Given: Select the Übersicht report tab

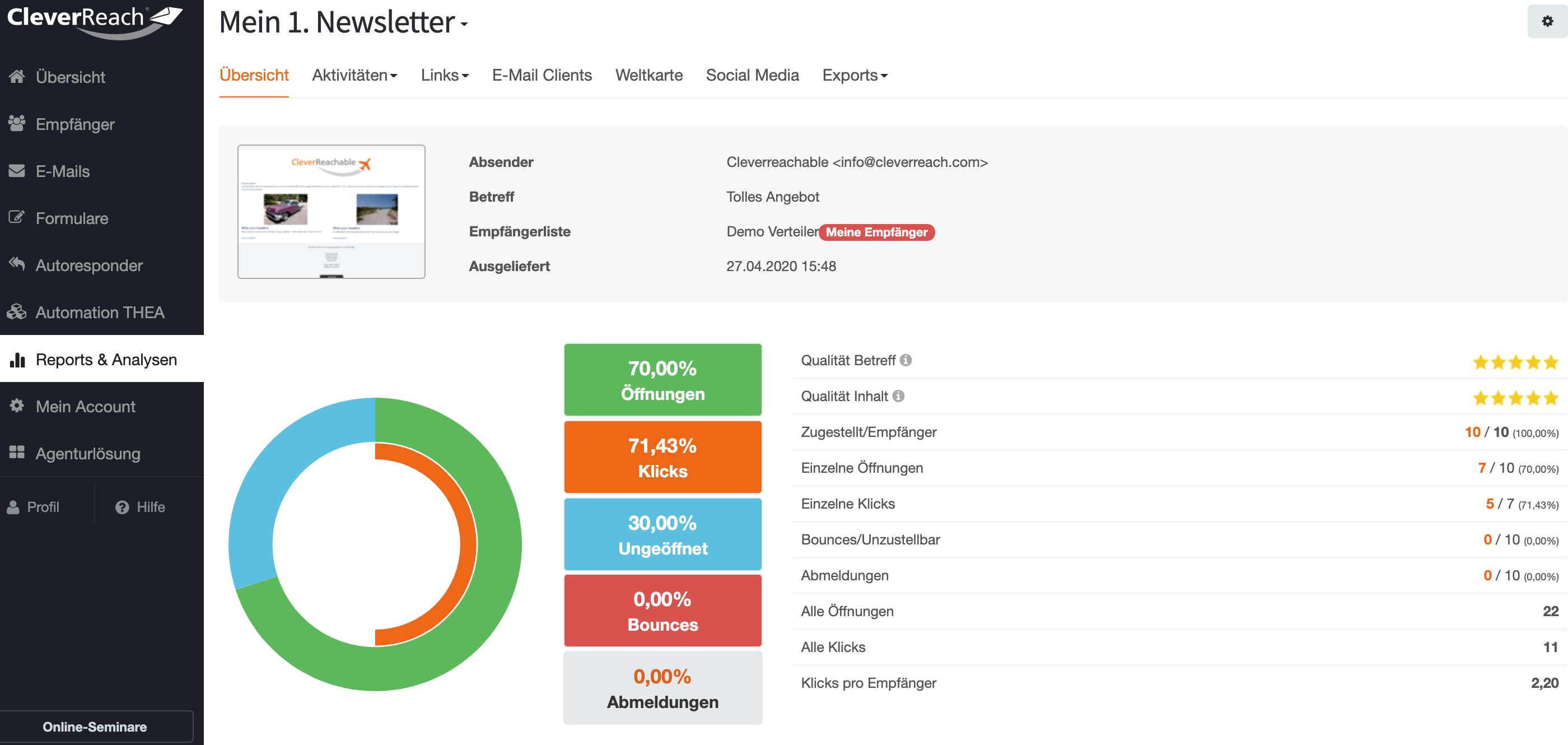Looking at the screenshot, I should click(254, 75).
